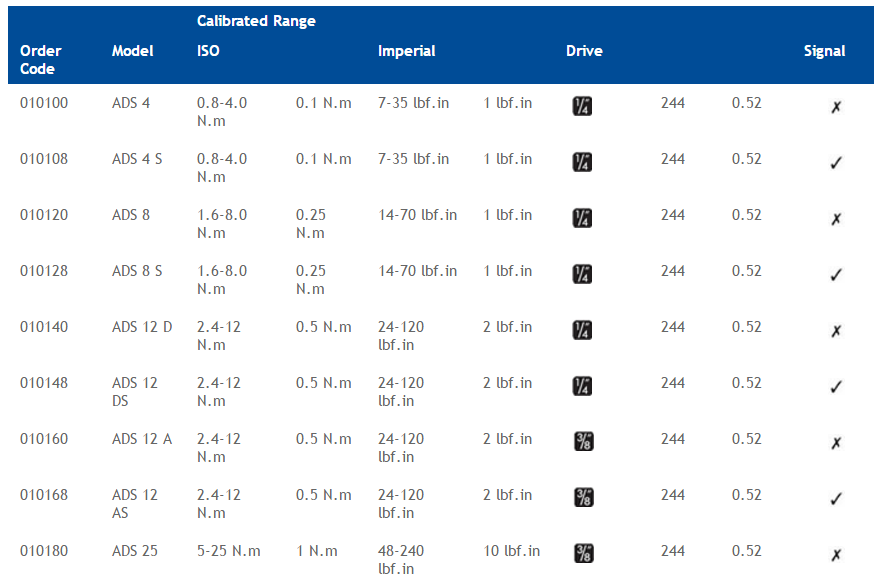Screen dimensions: 874x579
Task: Click the 3/8 drive icon for ADS 25
Action: click(x=584, y=553)
